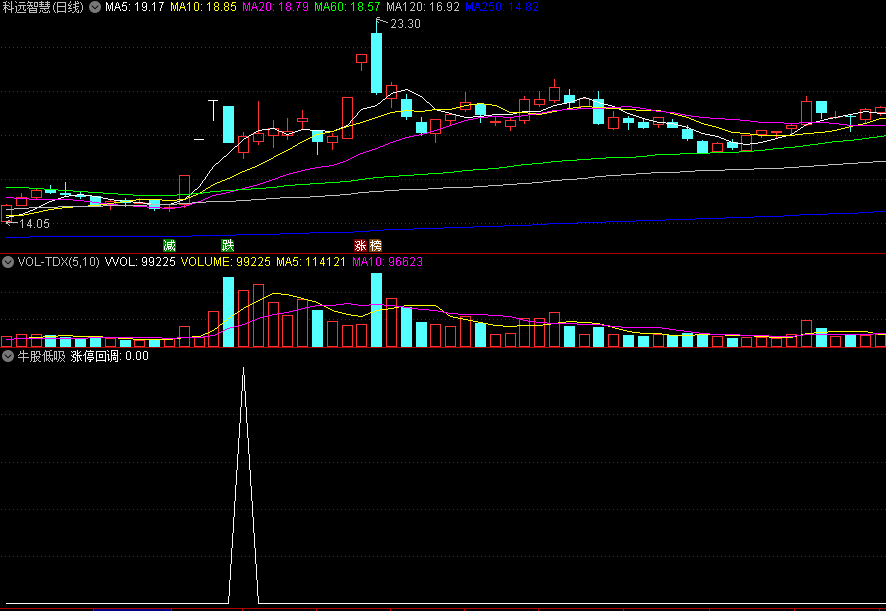Click the 涨停回调: 0.00 value

[110, 356]
